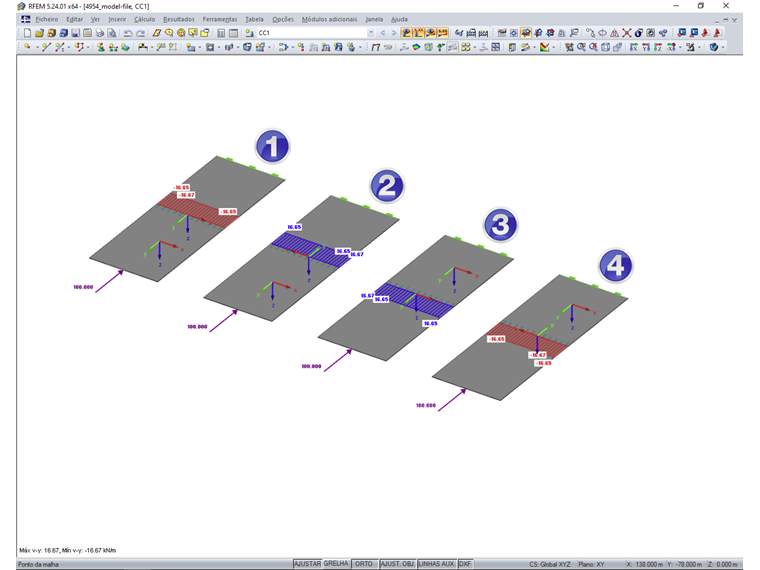Open the Janela menu
The width and height of the screenshot is (760, 570).
[374, 19]
